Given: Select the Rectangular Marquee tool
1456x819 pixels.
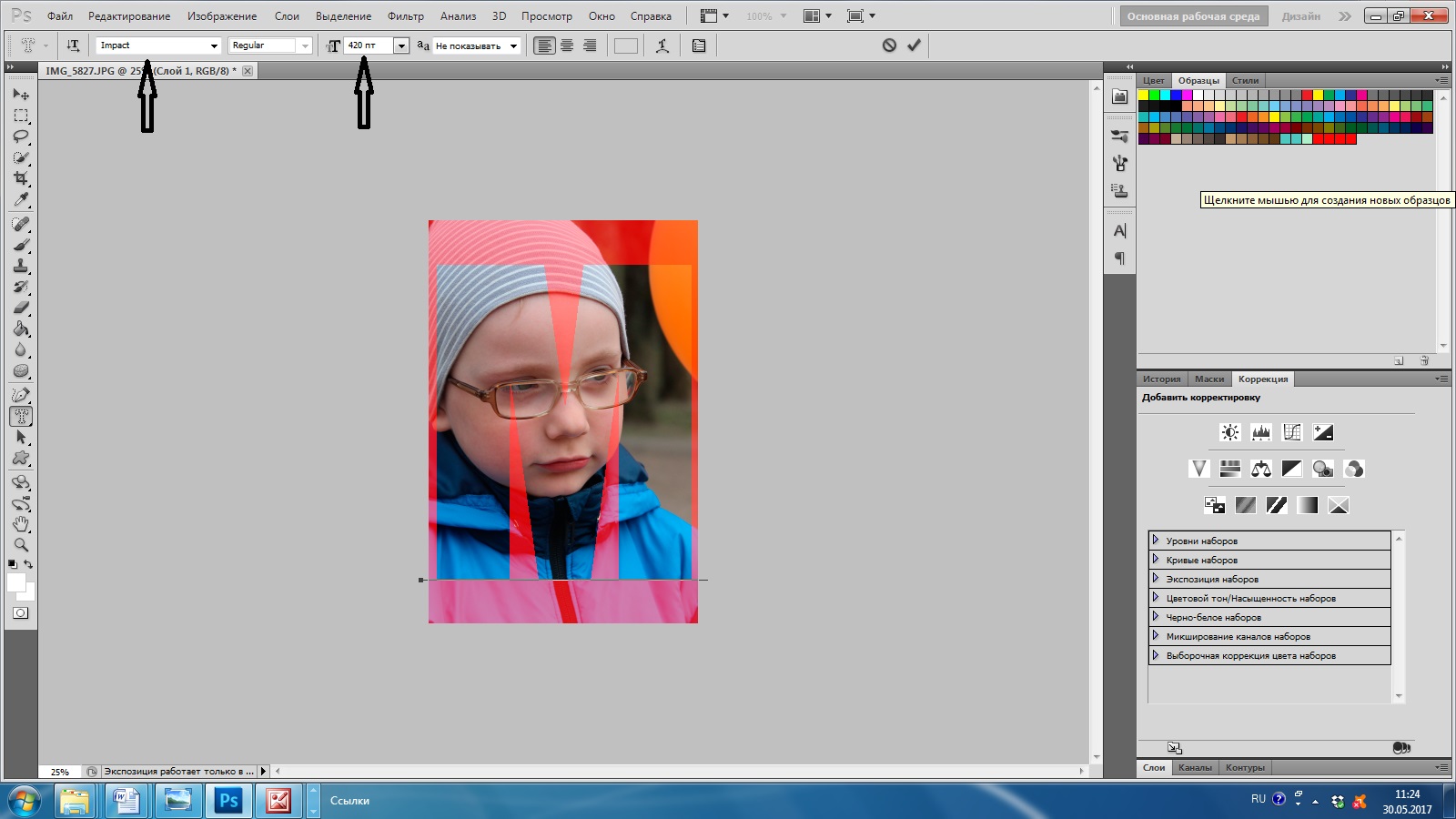Looking at the screenshot, I should click(x=21, y=116).
